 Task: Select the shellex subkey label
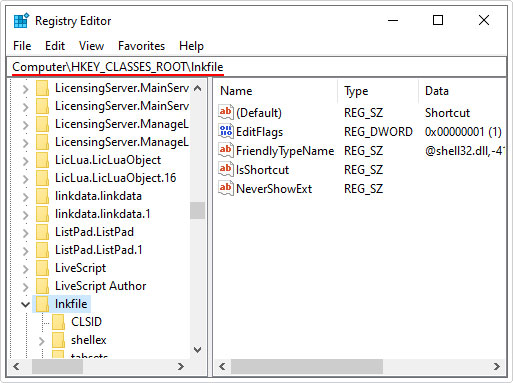pyautogui.click(x=89, y=340)
